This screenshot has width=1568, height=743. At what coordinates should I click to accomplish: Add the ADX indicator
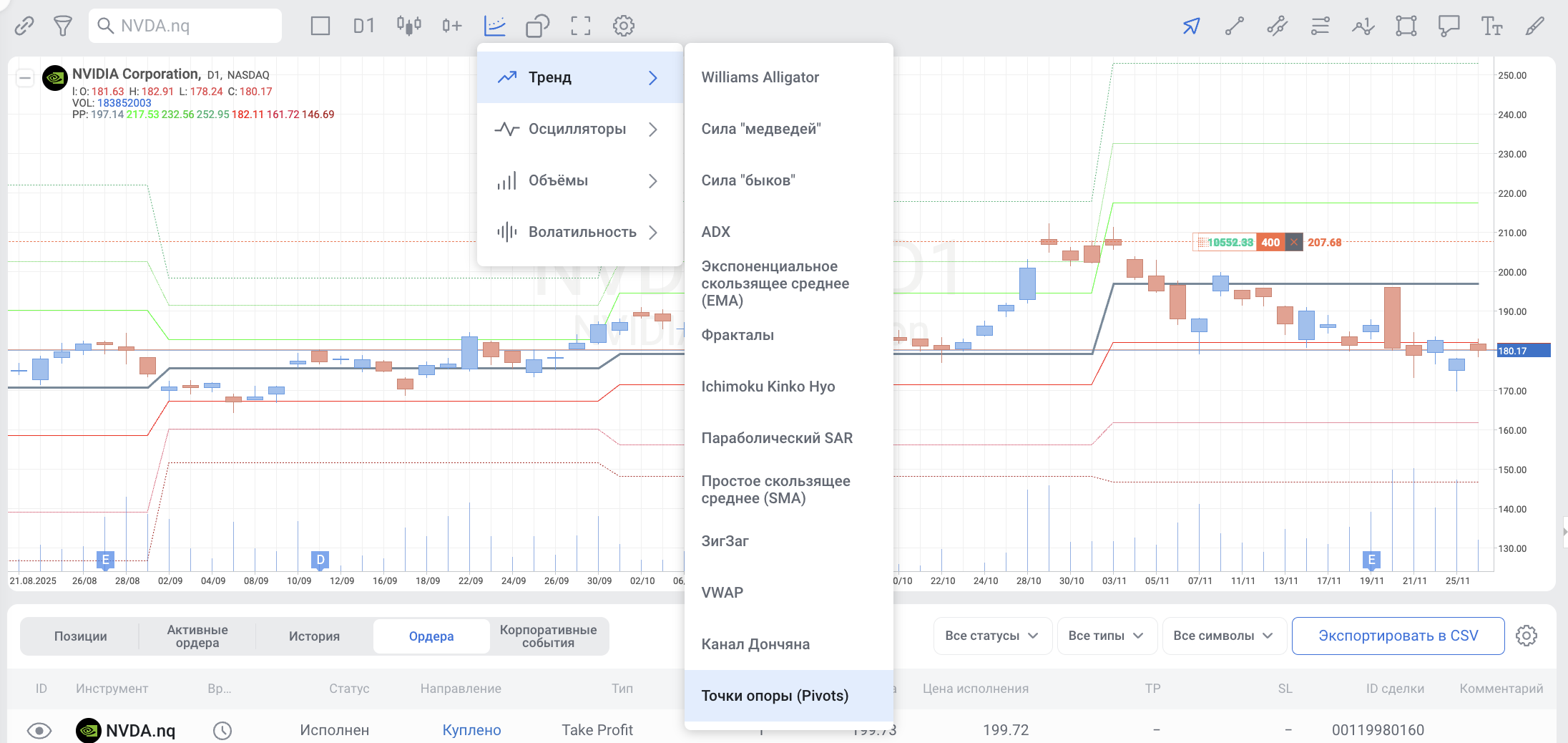(789, 232)
